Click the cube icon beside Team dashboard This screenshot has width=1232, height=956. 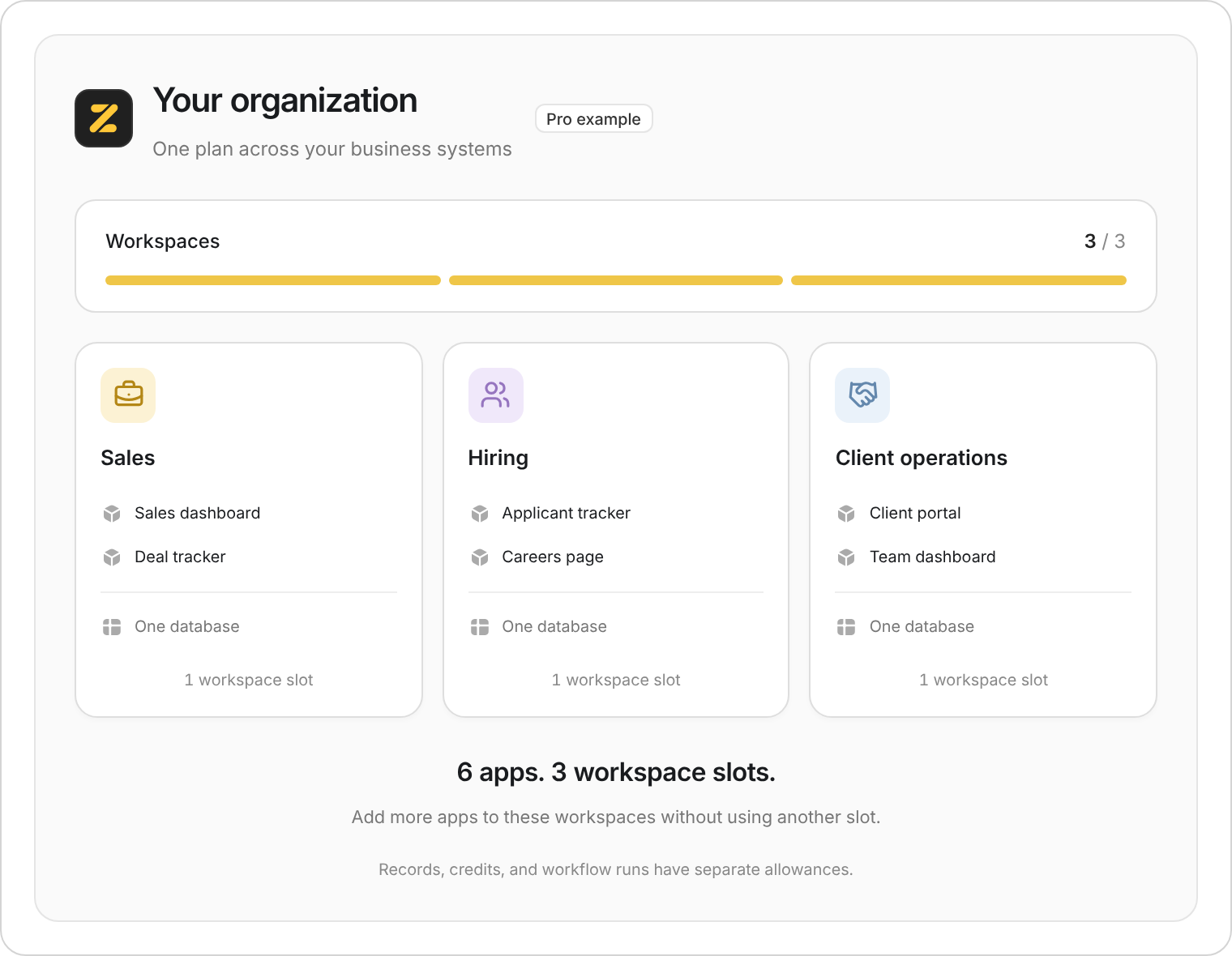(x=846, y=557)
